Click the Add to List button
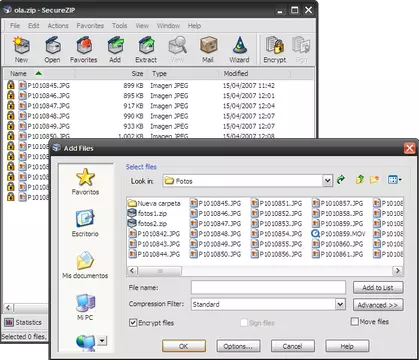 point(378,287)
